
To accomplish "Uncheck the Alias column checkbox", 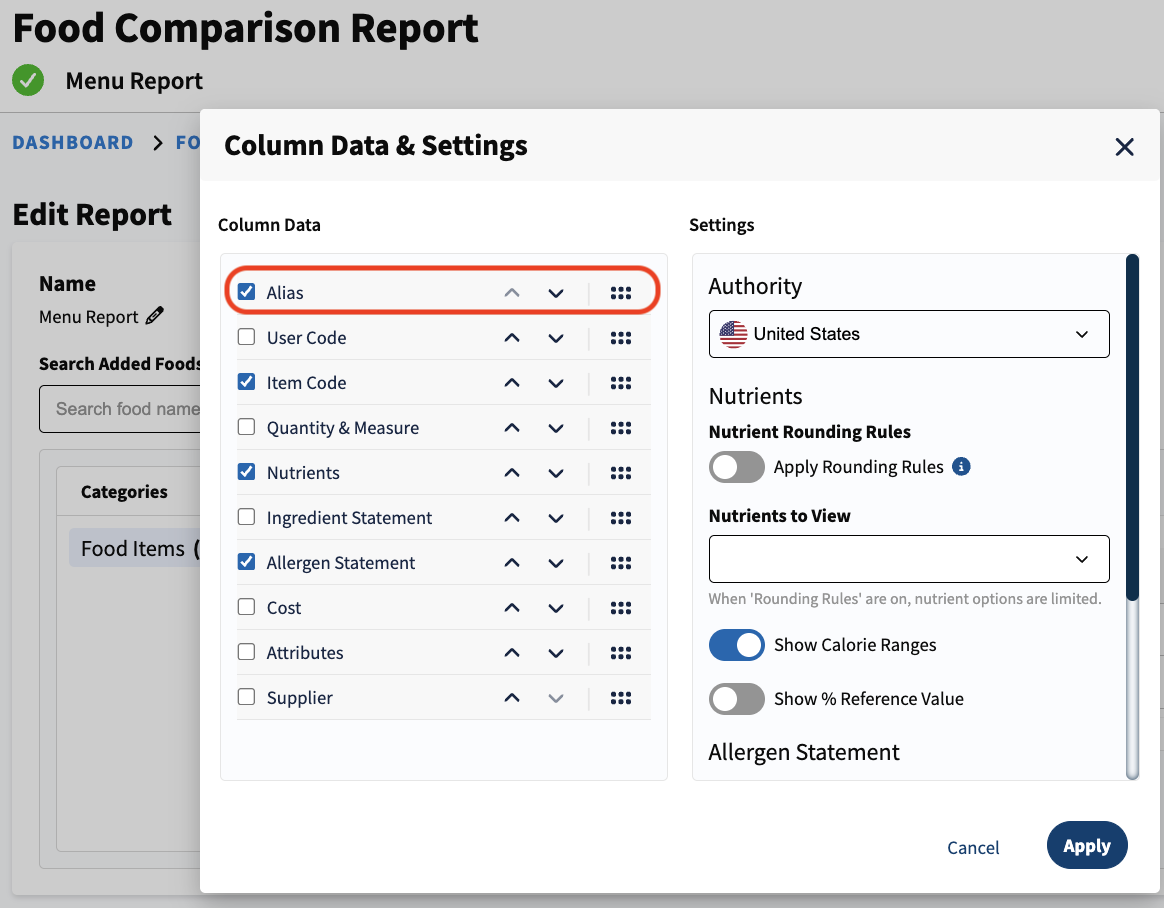I will point(246,292).
